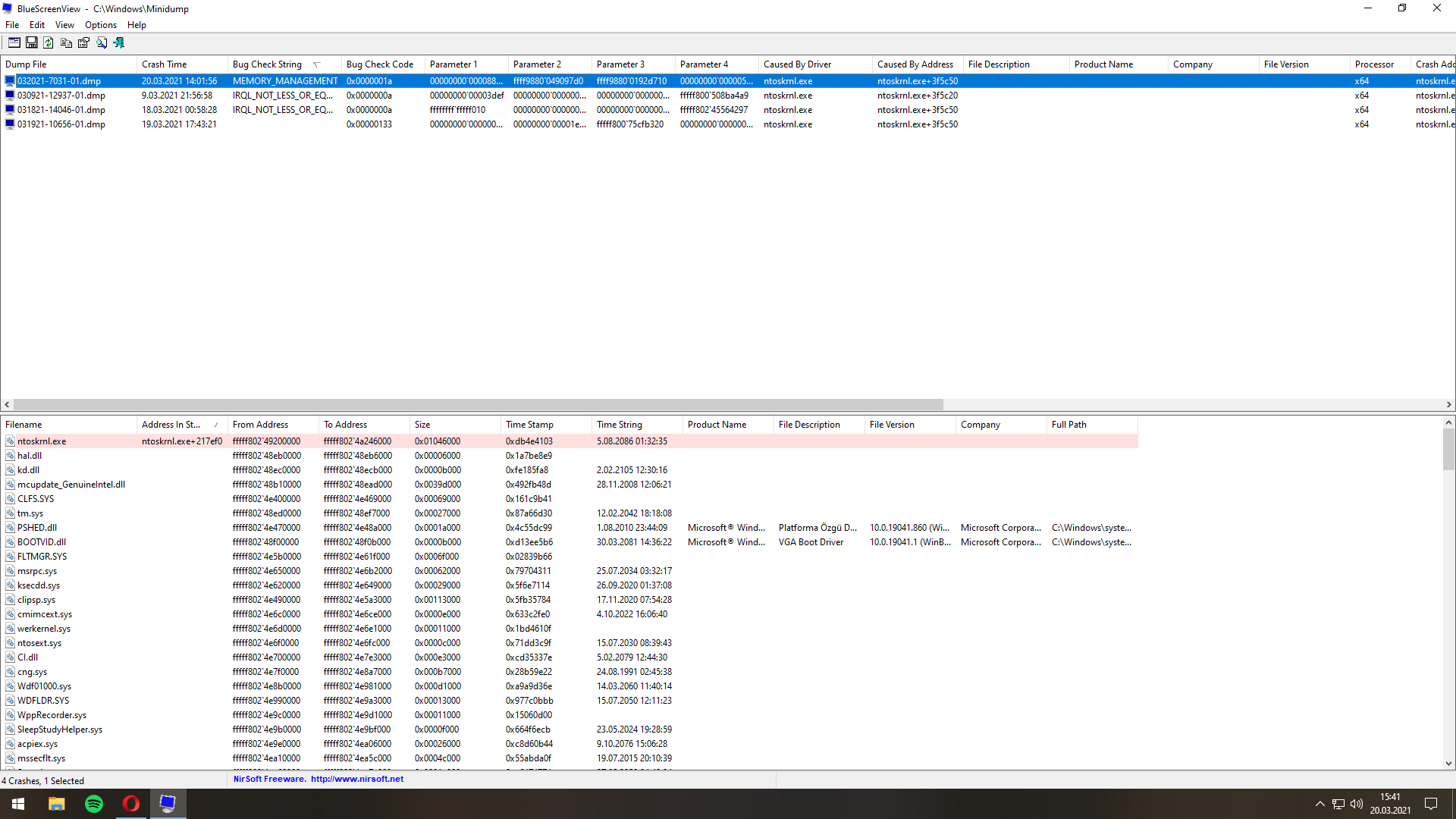Image resolution: width=1456 pixels, height=819 pixels.
Task: Click the Properties toolbar icon
Action: pyautogui.click(x=83, y=43)
